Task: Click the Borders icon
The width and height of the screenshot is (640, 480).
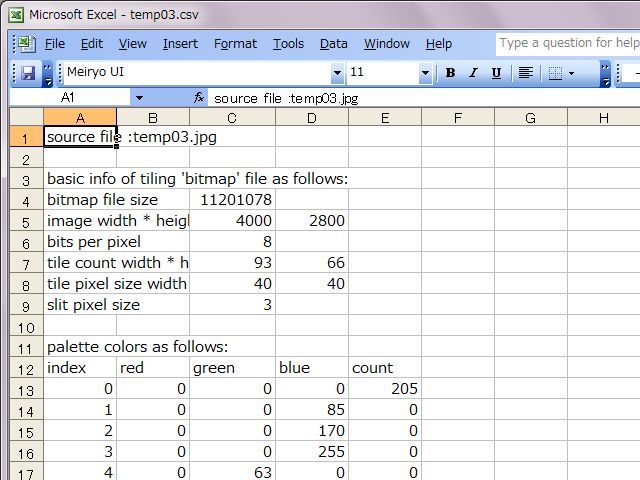Action: click(x=555, y=73)
